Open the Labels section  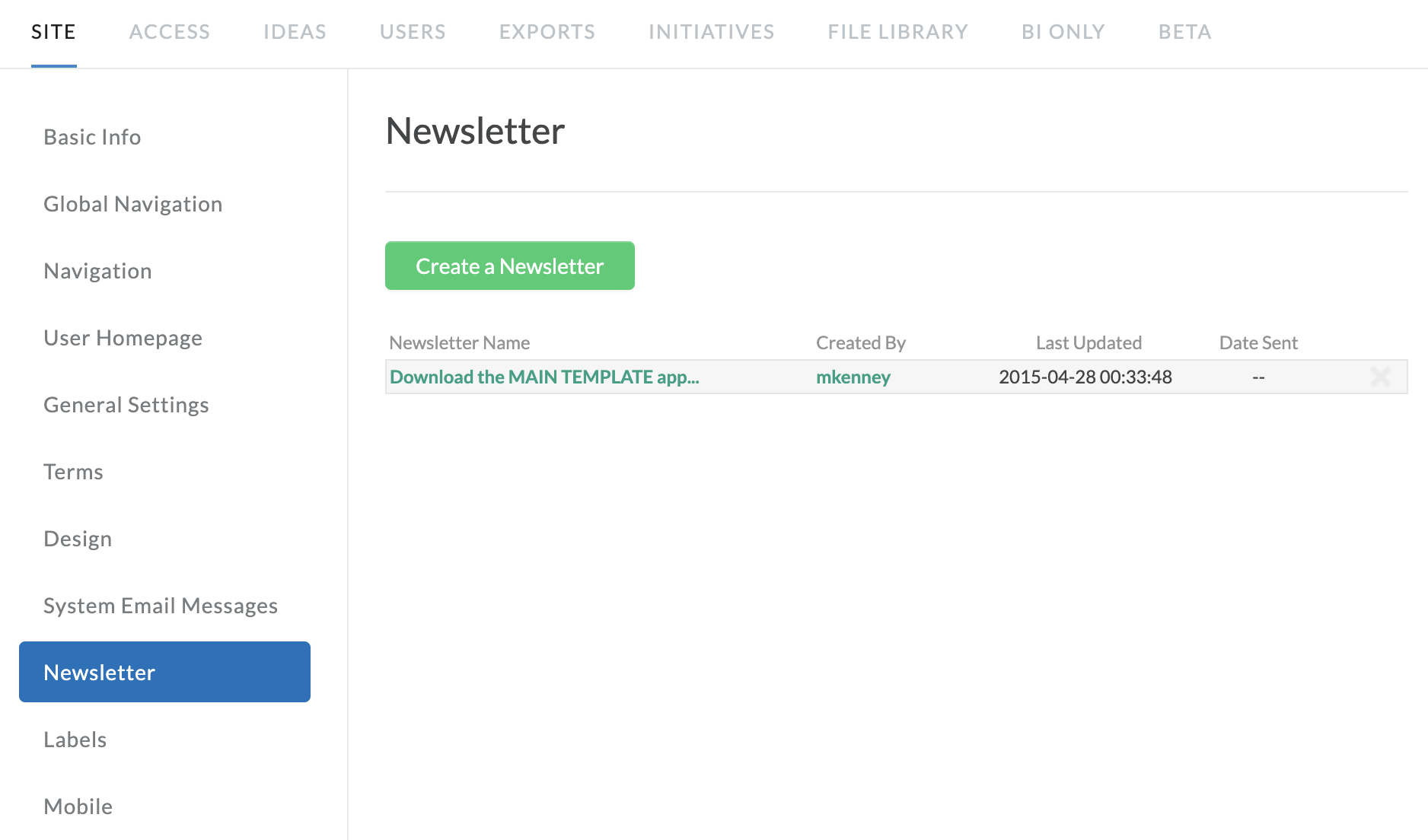coord(75,740)
